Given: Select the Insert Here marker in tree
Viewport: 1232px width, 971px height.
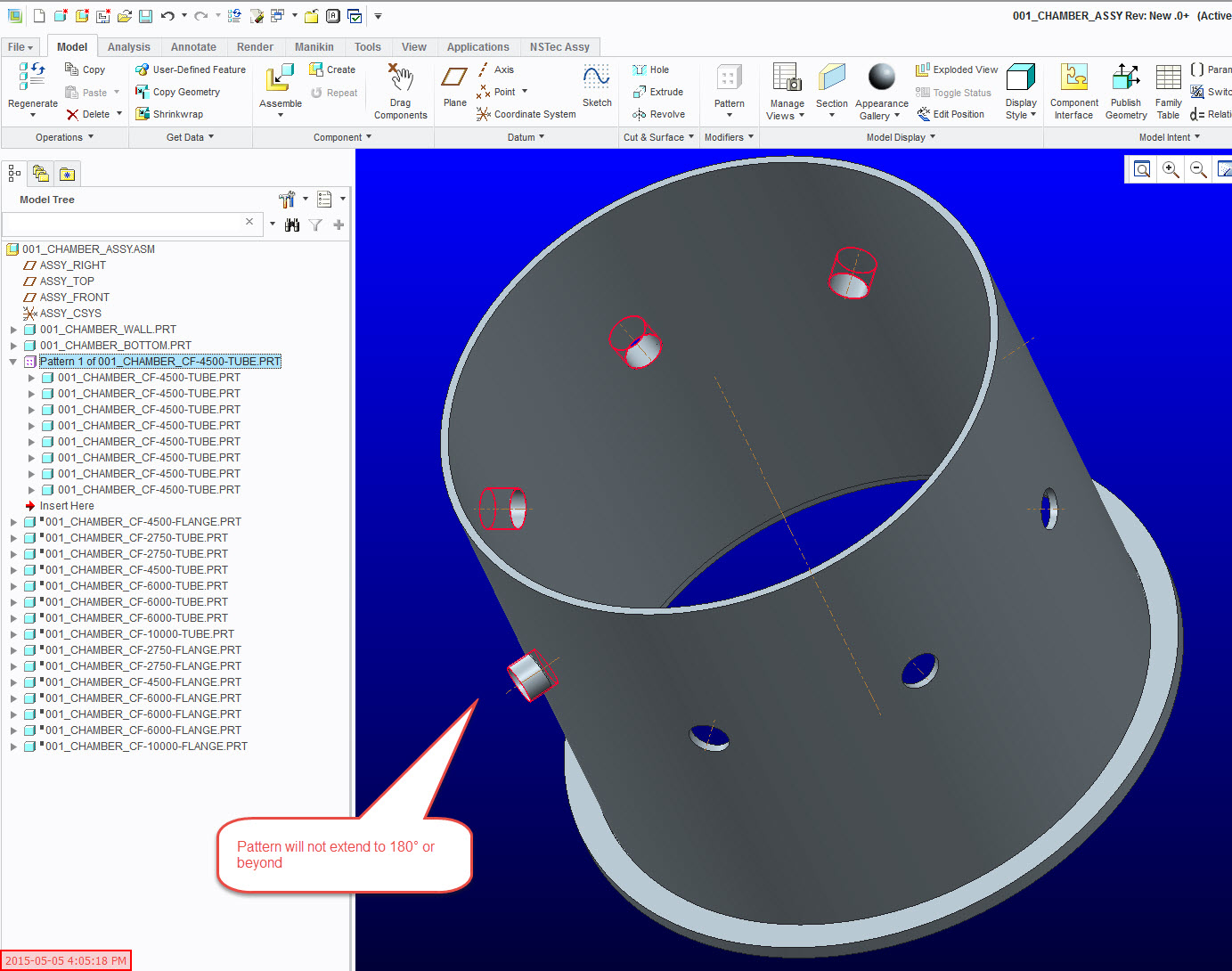Looking at the screenshot, I should tap(59, 506).
